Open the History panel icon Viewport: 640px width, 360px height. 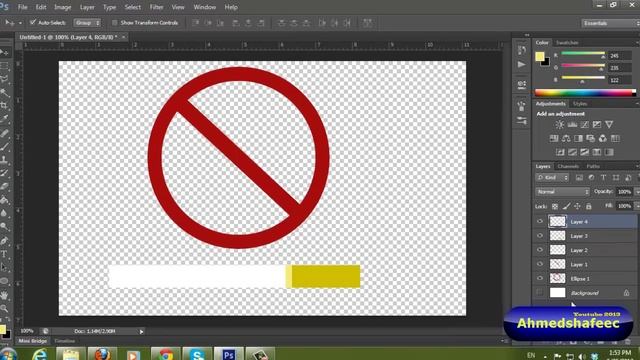pyautogui.click(x=522, y=50)
